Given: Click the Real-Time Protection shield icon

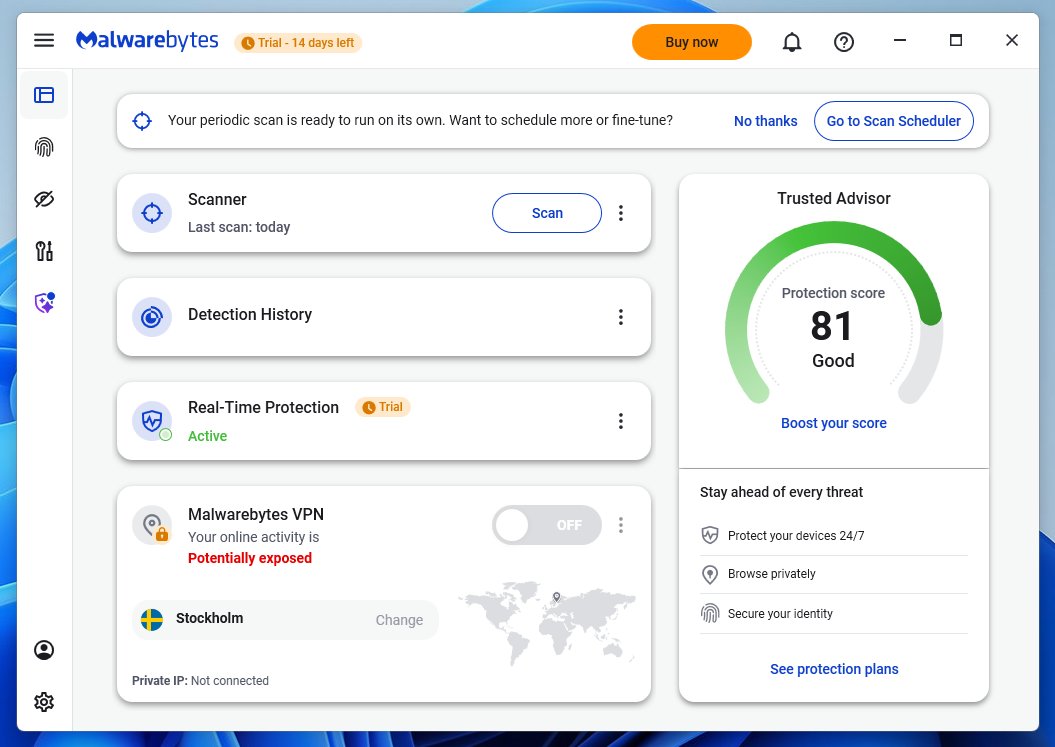Looking at the screenshot, I should coord(152,421).
